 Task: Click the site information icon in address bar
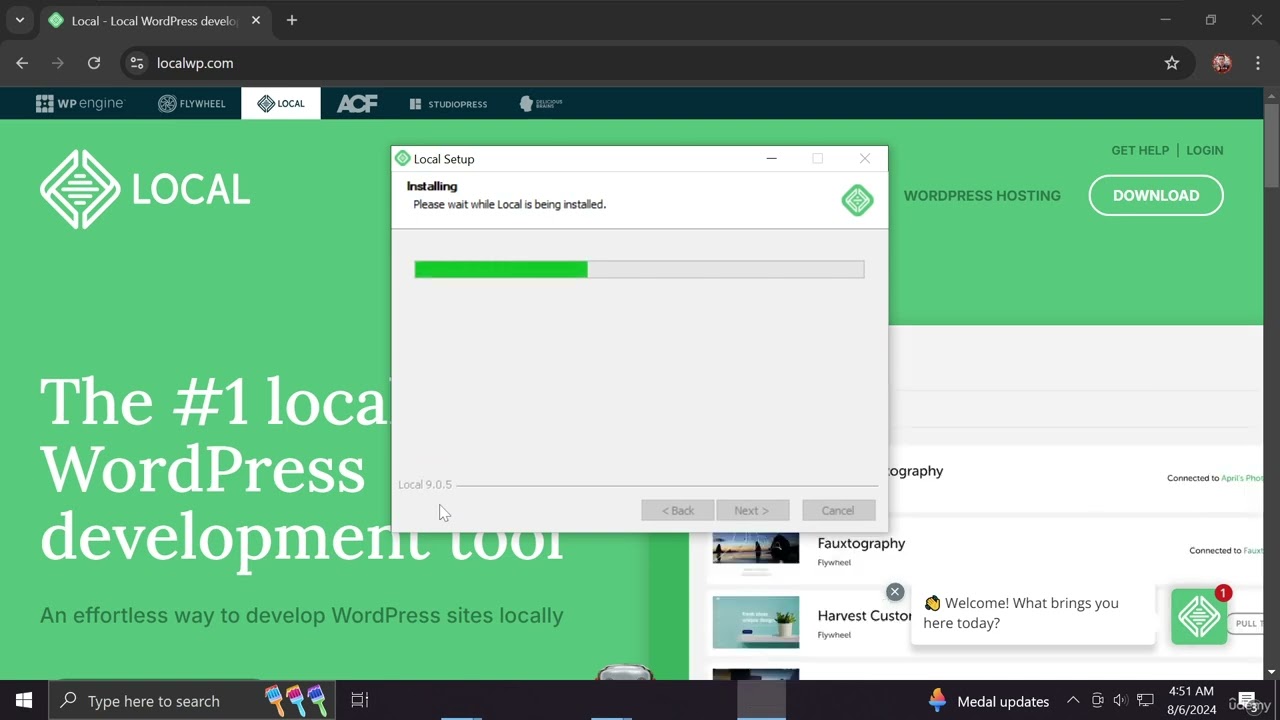tap(137, 63)
